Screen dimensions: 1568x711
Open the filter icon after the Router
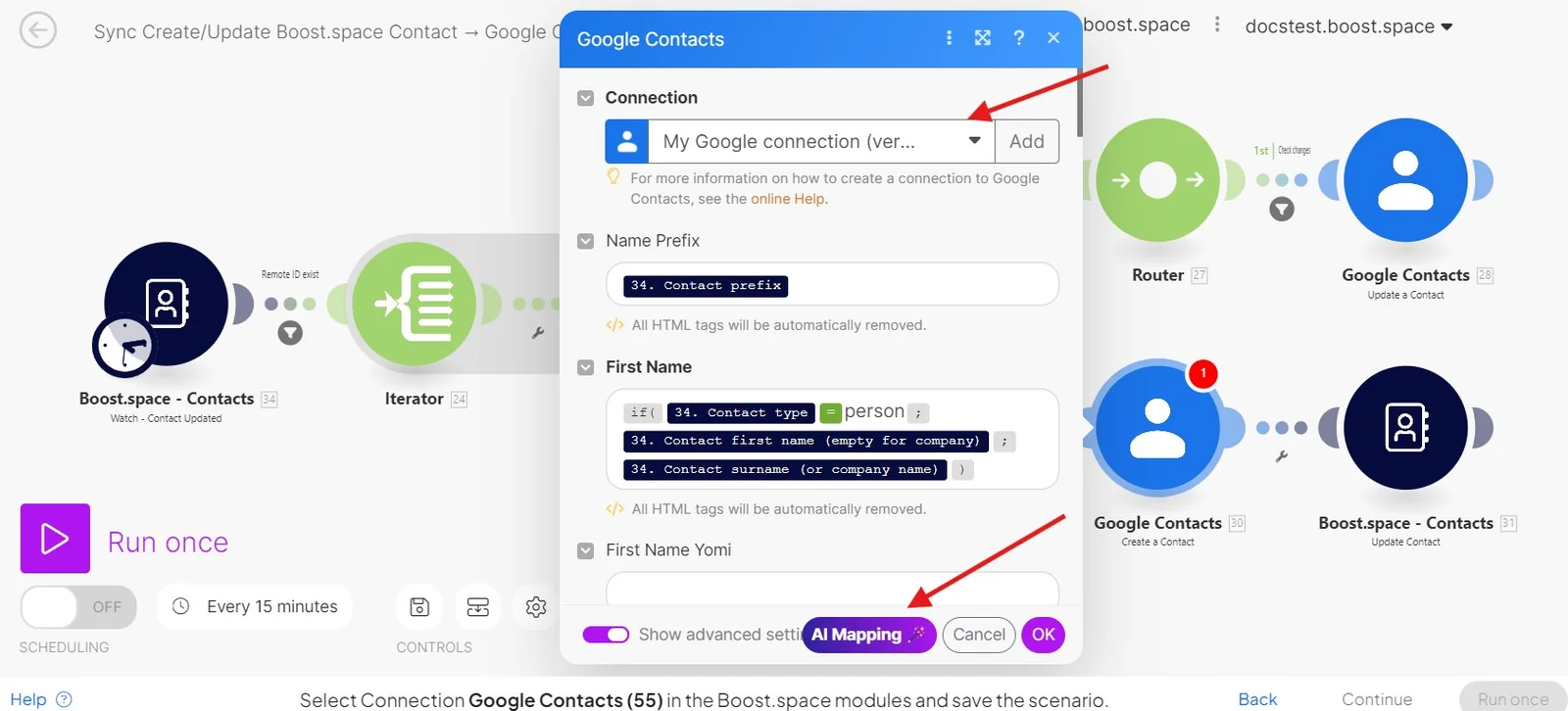coord(1282,209)
